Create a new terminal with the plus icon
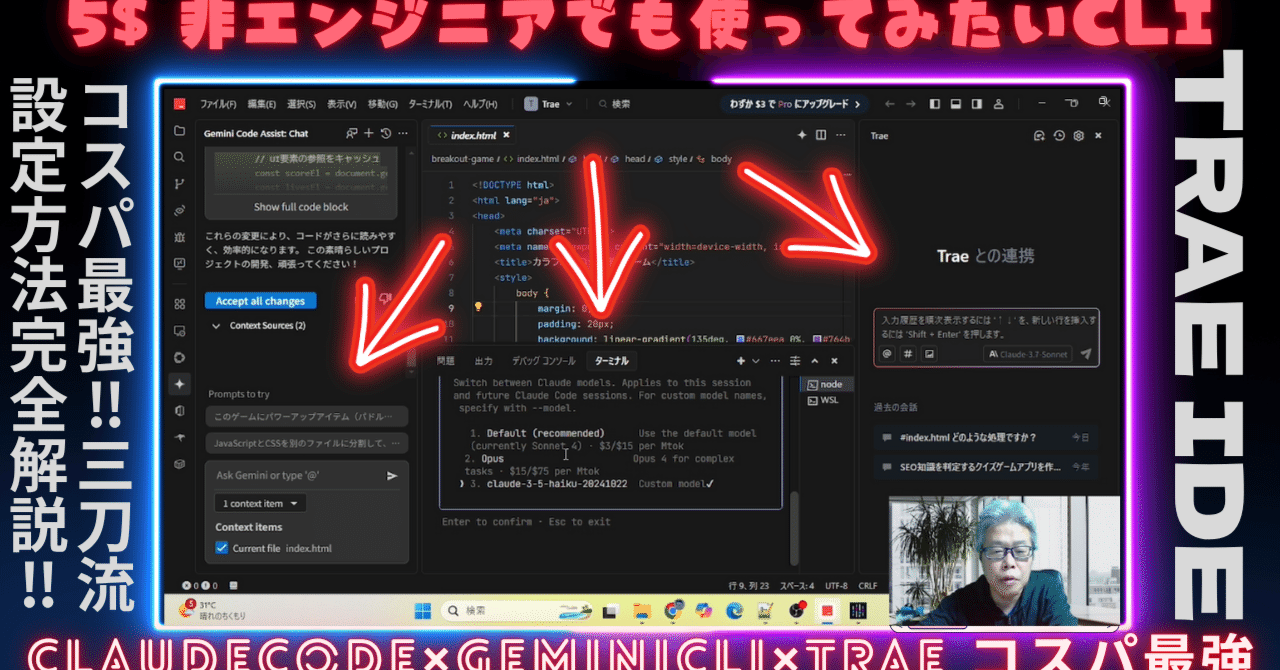This screenshot has height=670, width=1280. coord(739,360)
